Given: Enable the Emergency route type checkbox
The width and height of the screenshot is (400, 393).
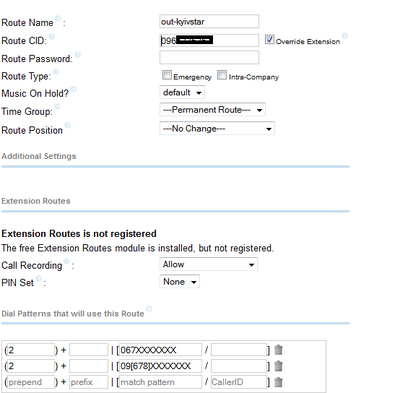Looking at the screenshot, I should click(x=167, y=75).
